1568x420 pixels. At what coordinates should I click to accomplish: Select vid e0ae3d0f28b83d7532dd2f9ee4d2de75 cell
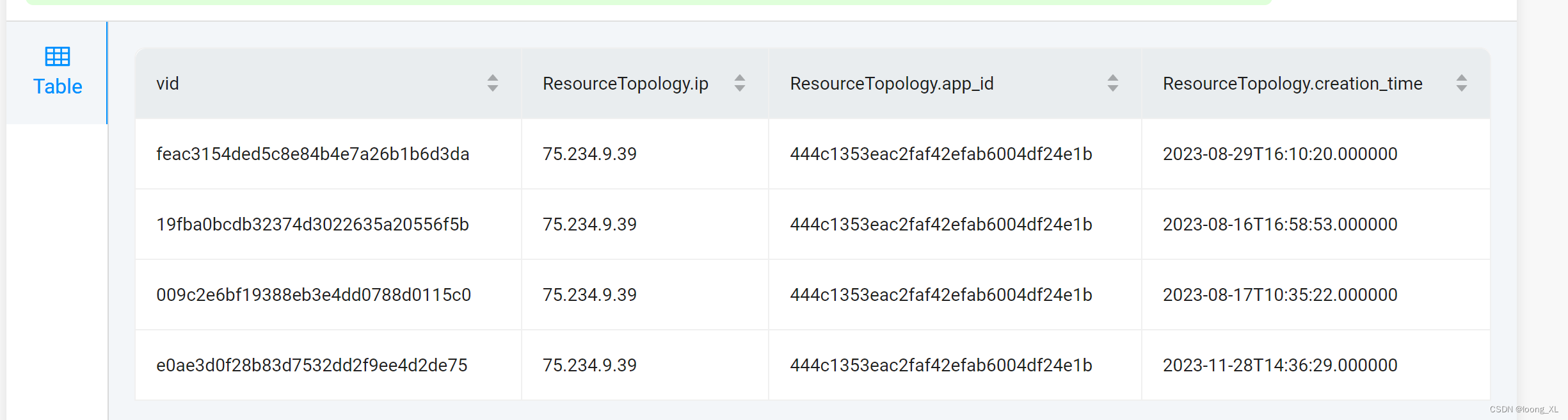tap(312, 366)
